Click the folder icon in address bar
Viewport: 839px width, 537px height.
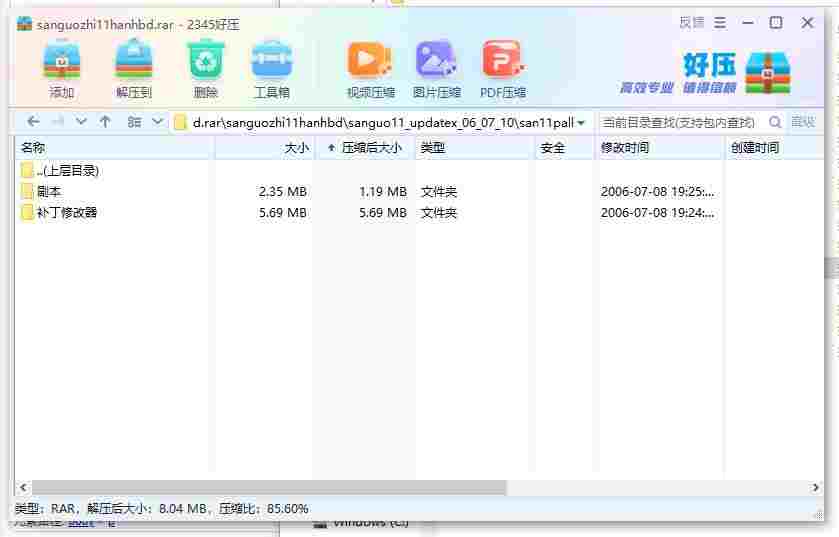[181, 122]
